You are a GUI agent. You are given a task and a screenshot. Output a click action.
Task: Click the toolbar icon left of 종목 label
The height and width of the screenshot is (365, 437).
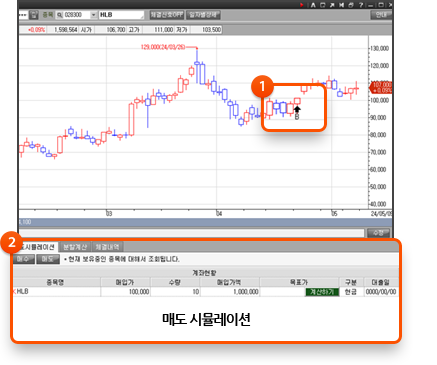pos(34,15)
